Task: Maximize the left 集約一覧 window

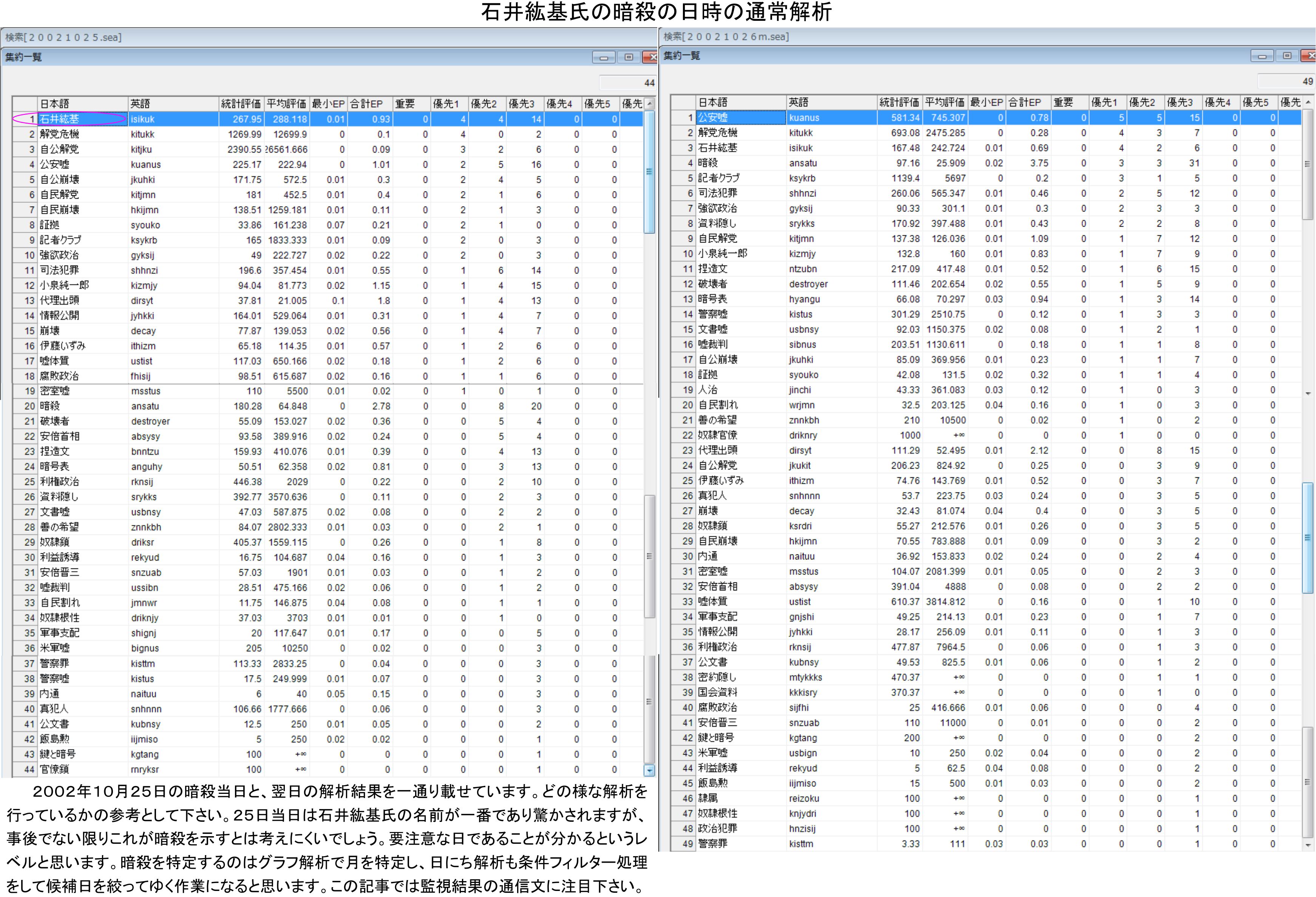Action: (x=629, y=57)
